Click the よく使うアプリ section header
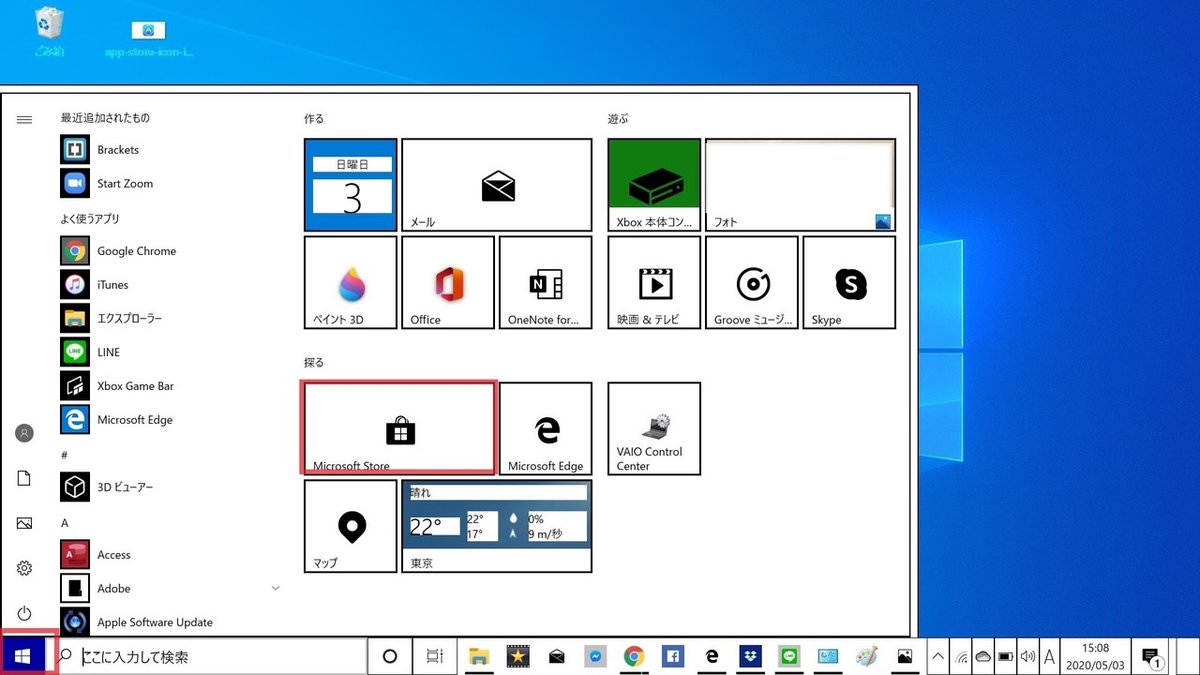This screenshot has width=1200, height=675. (x=90, y=218)
